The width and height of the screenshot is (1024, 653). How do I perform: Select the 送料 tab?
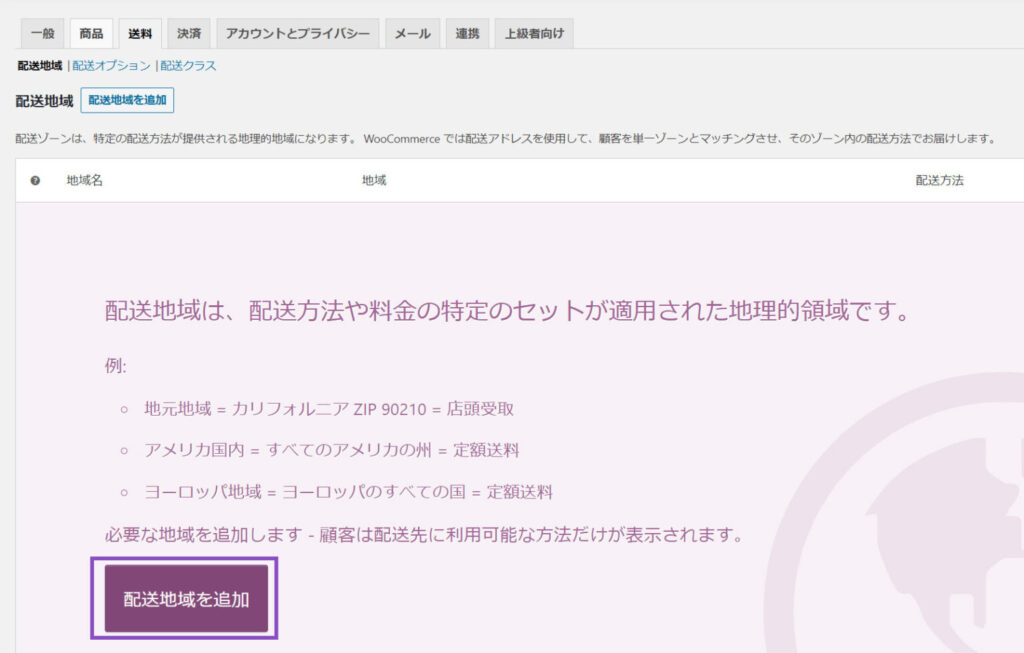(140, 33)
